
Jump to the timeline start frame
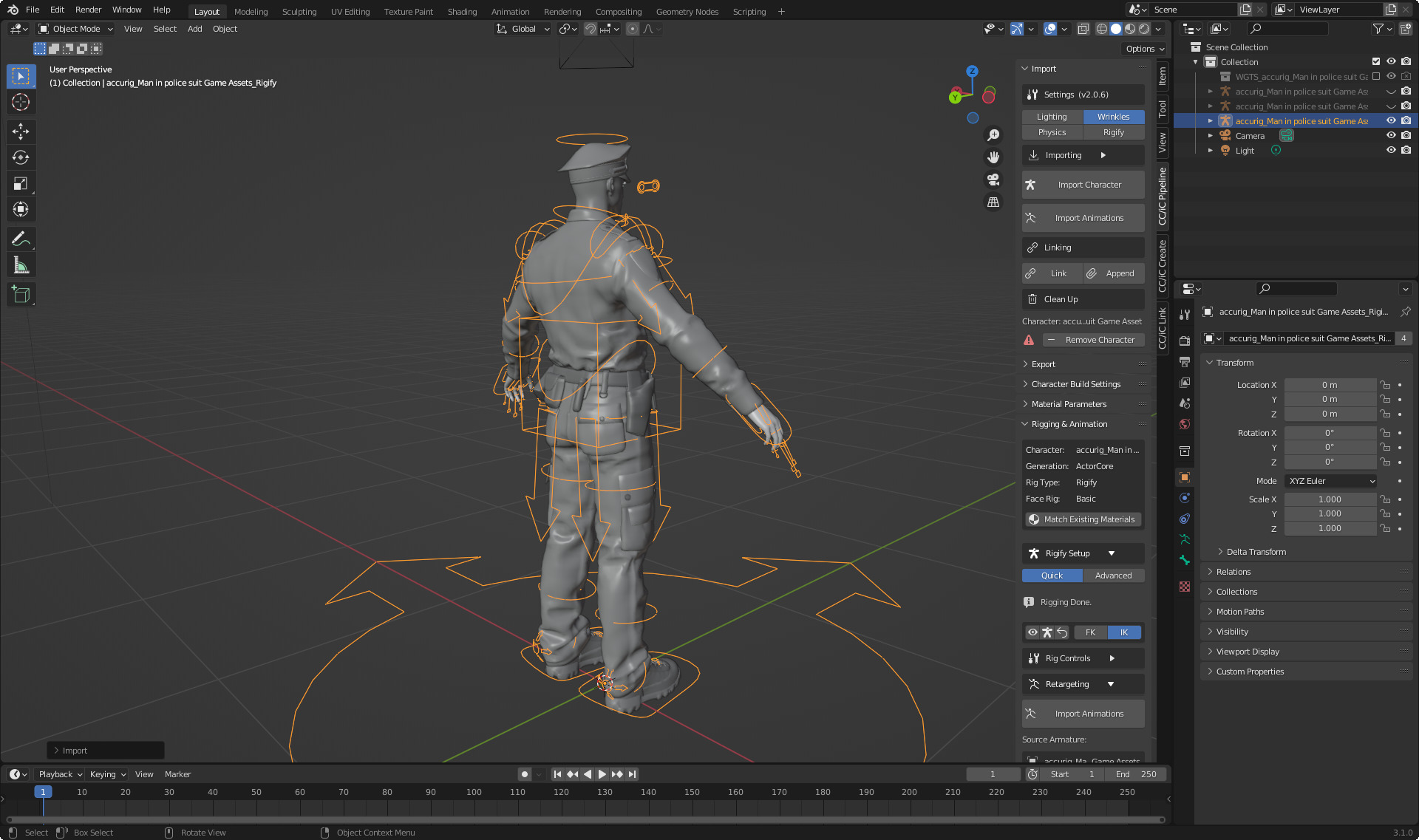[x=558, y=774]
